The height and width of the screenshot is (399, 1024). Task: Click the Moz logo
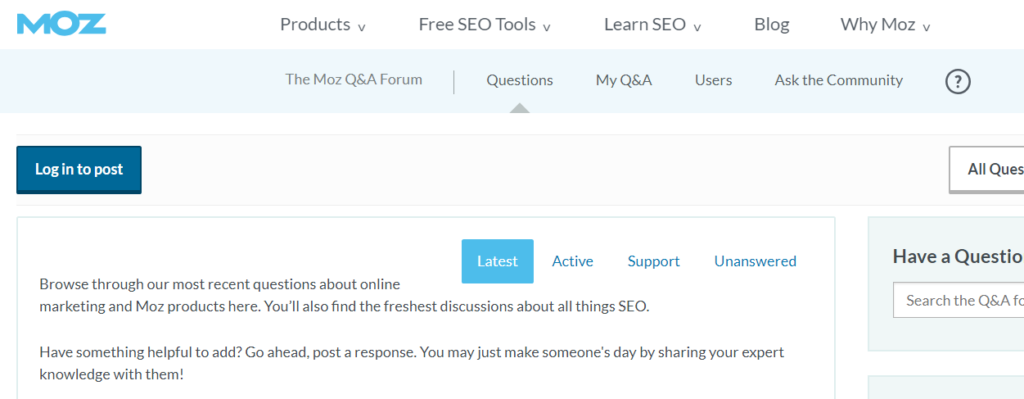coord(61,24)
